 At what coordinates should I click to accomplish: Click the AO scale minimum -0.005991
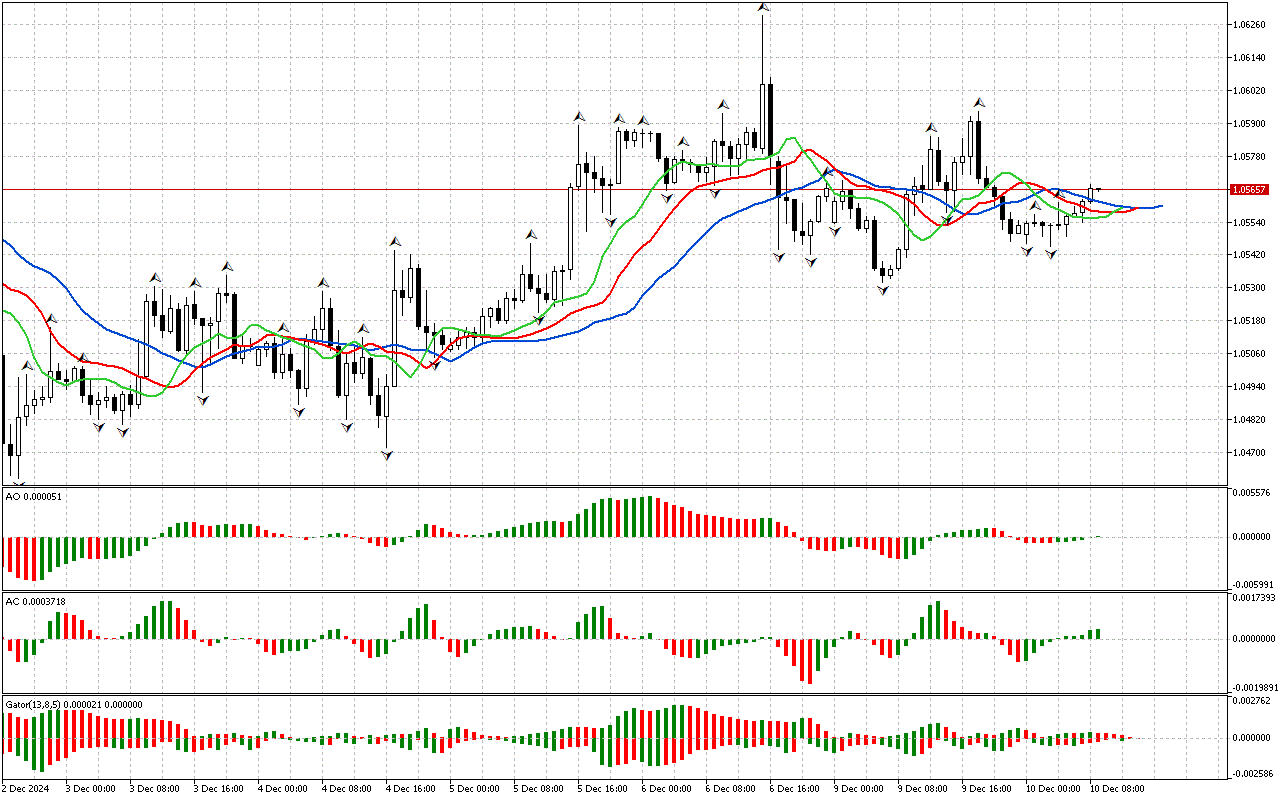(1251, 585)
